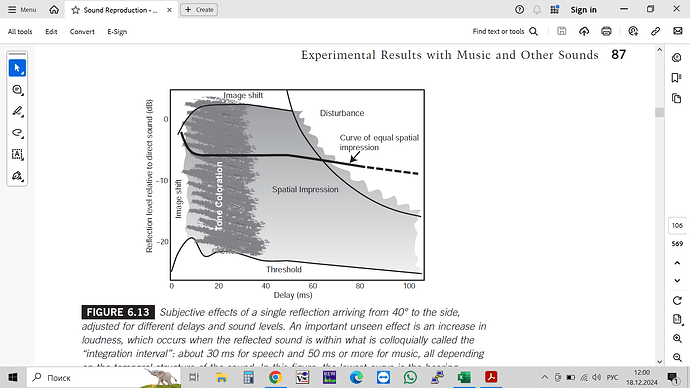Click Find text or tools search
The height and width of the screenshot is (388, 690).
click(505, 31)
